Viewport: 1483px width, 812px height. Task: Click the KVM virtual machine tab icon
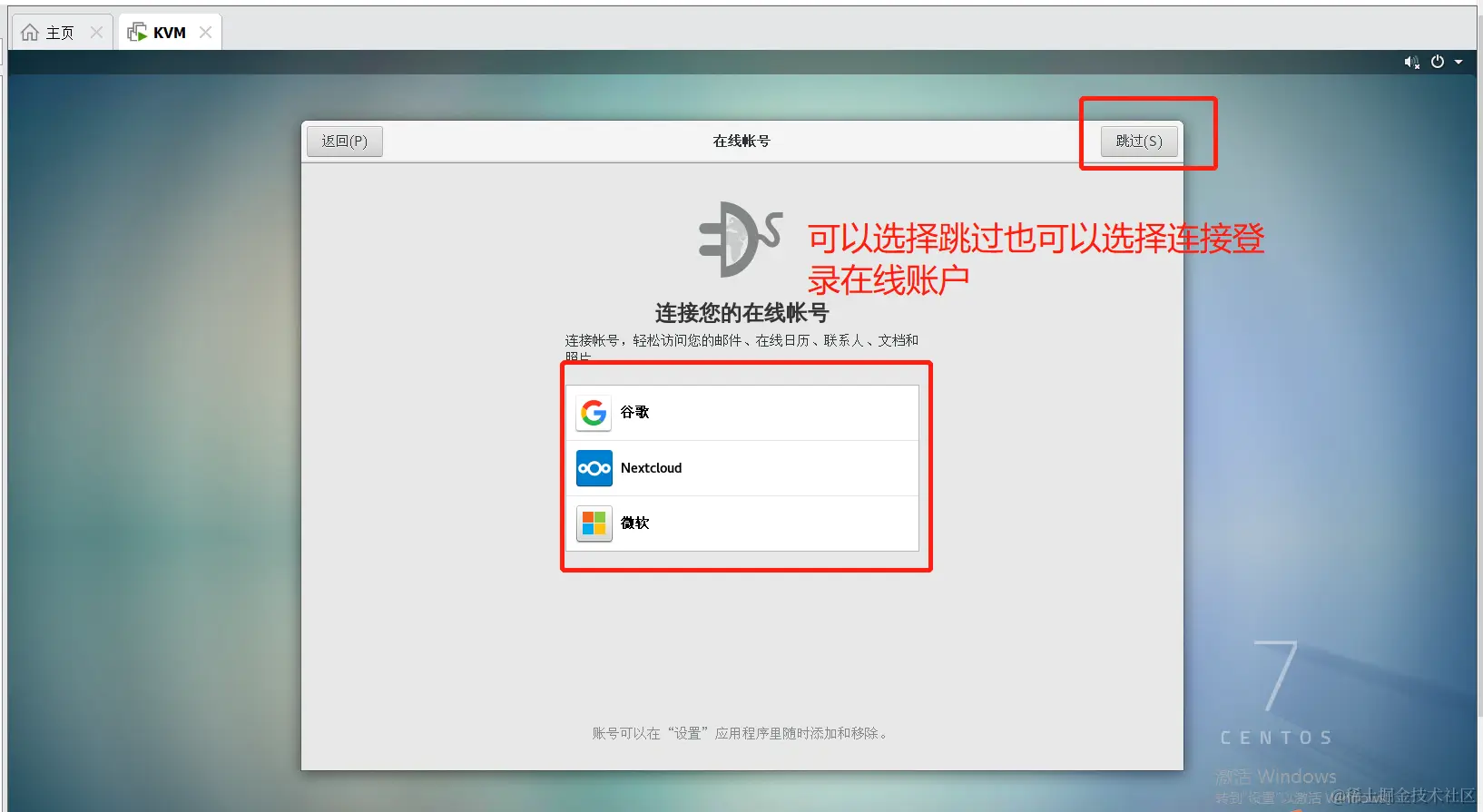click(137, 33)
